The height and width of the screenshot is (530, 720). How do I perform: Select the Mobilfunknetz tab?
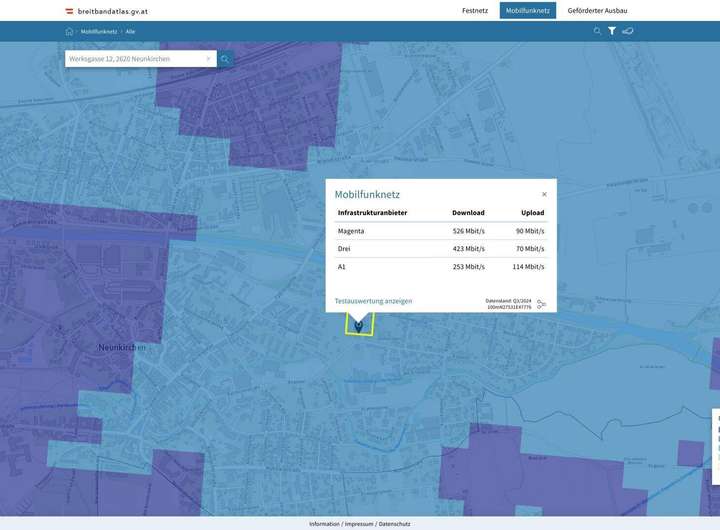[527, 10]
